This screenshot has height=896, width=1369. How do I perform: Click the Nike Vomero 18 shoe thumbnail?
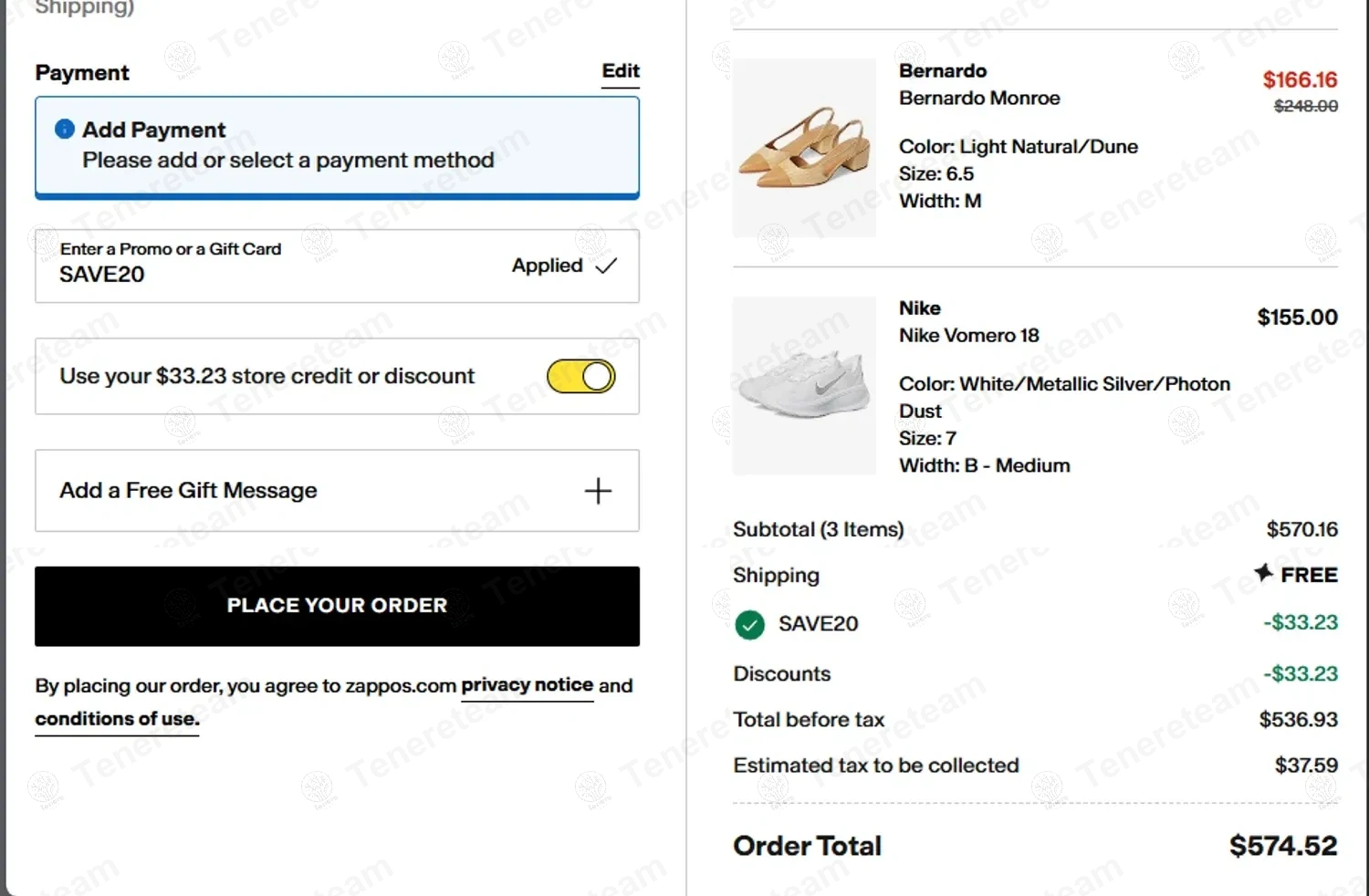804,385
